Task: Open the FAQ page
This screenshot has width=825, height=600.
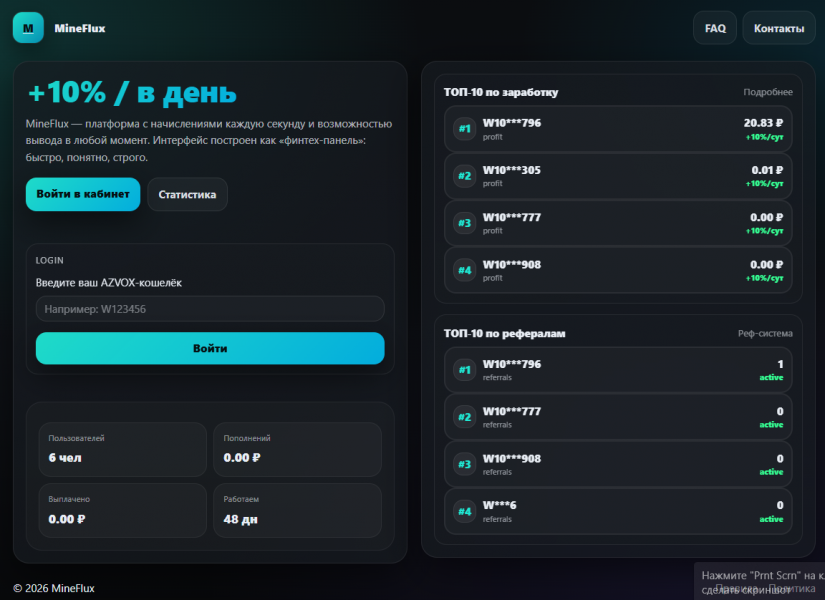Action: click(x=715, y=28)
